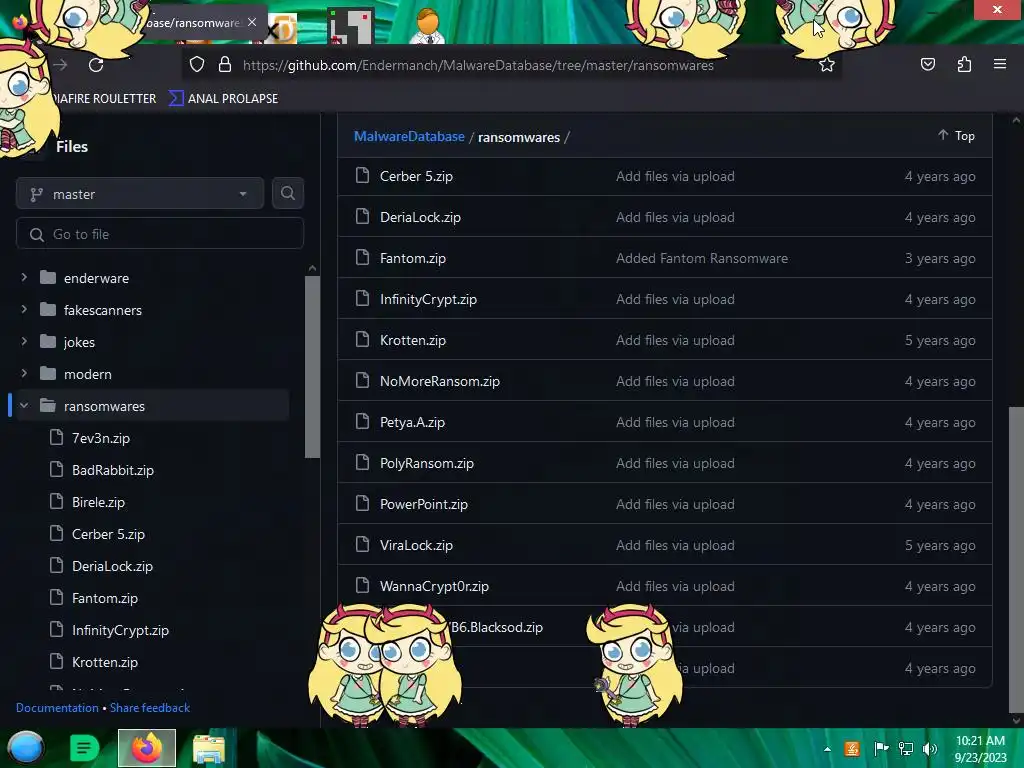Open the Firefox hamburger application menu
This screenshot has height=768, width=1024.
[1000, 65]
